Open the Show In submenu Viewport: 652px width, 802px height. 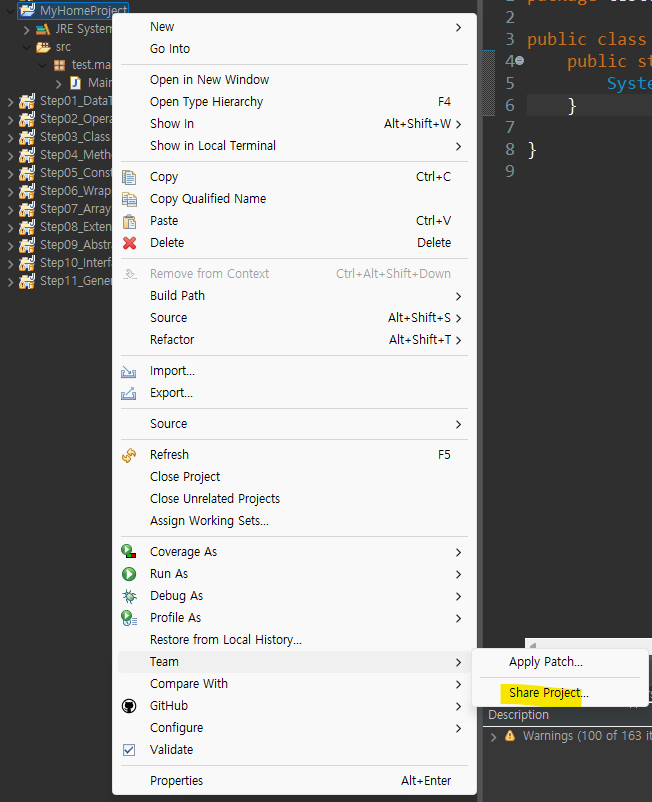[x=294, y=124]
